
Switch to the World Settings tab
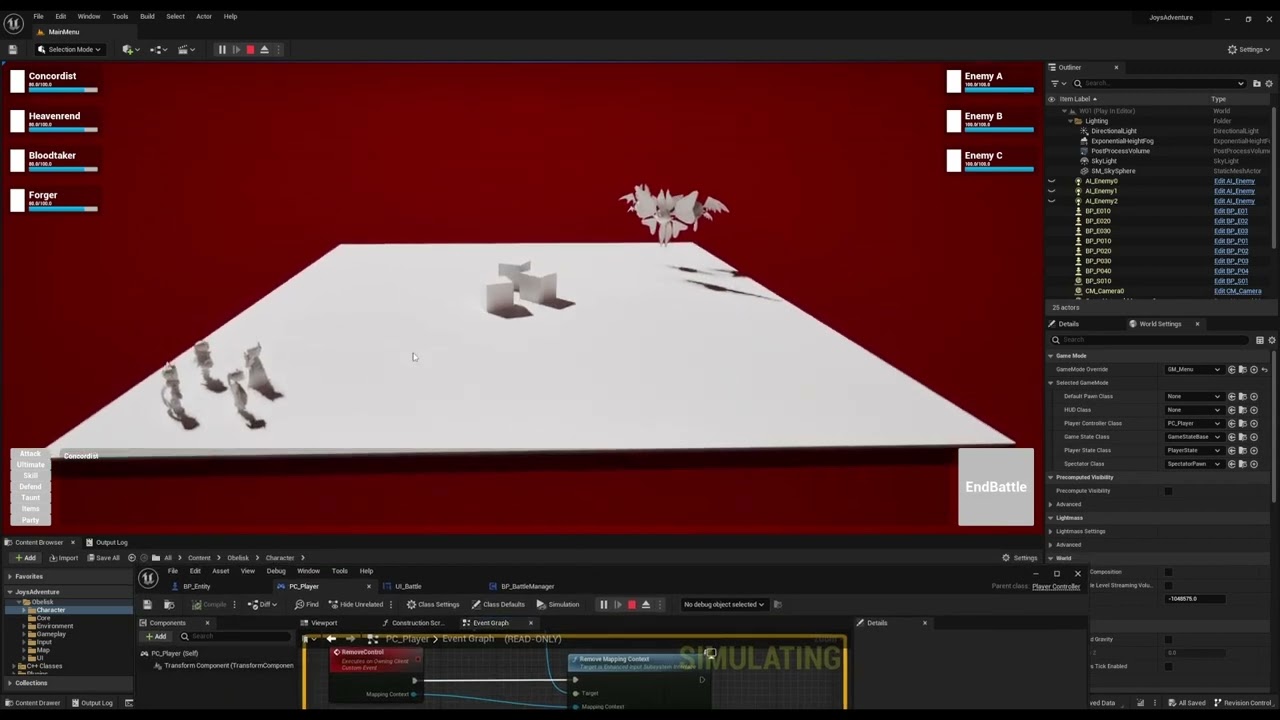coord(1160,324)
